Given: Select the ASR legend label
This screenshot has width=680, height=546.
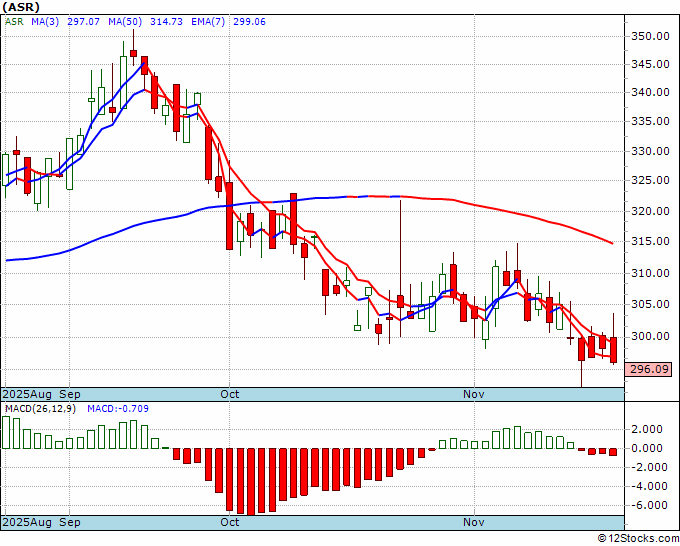Looking at the screenshot, I should [14, 22].
